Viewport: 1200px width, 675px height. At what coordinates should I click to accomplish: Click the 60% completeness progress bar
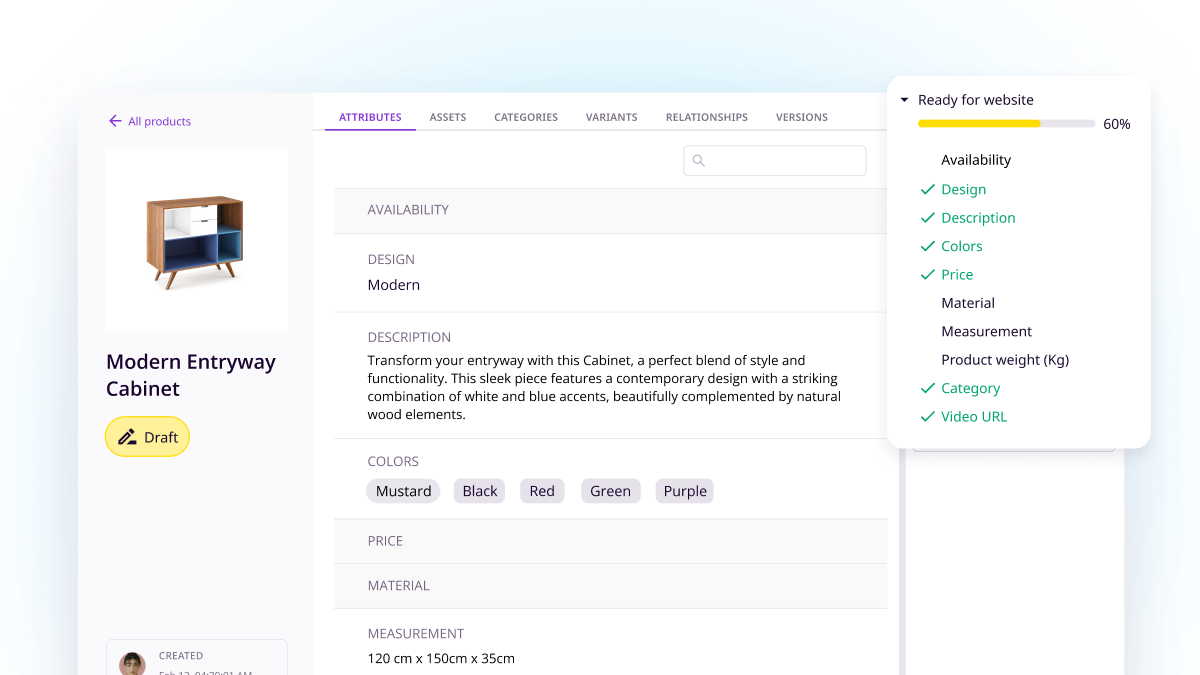tap(1005, 123)
